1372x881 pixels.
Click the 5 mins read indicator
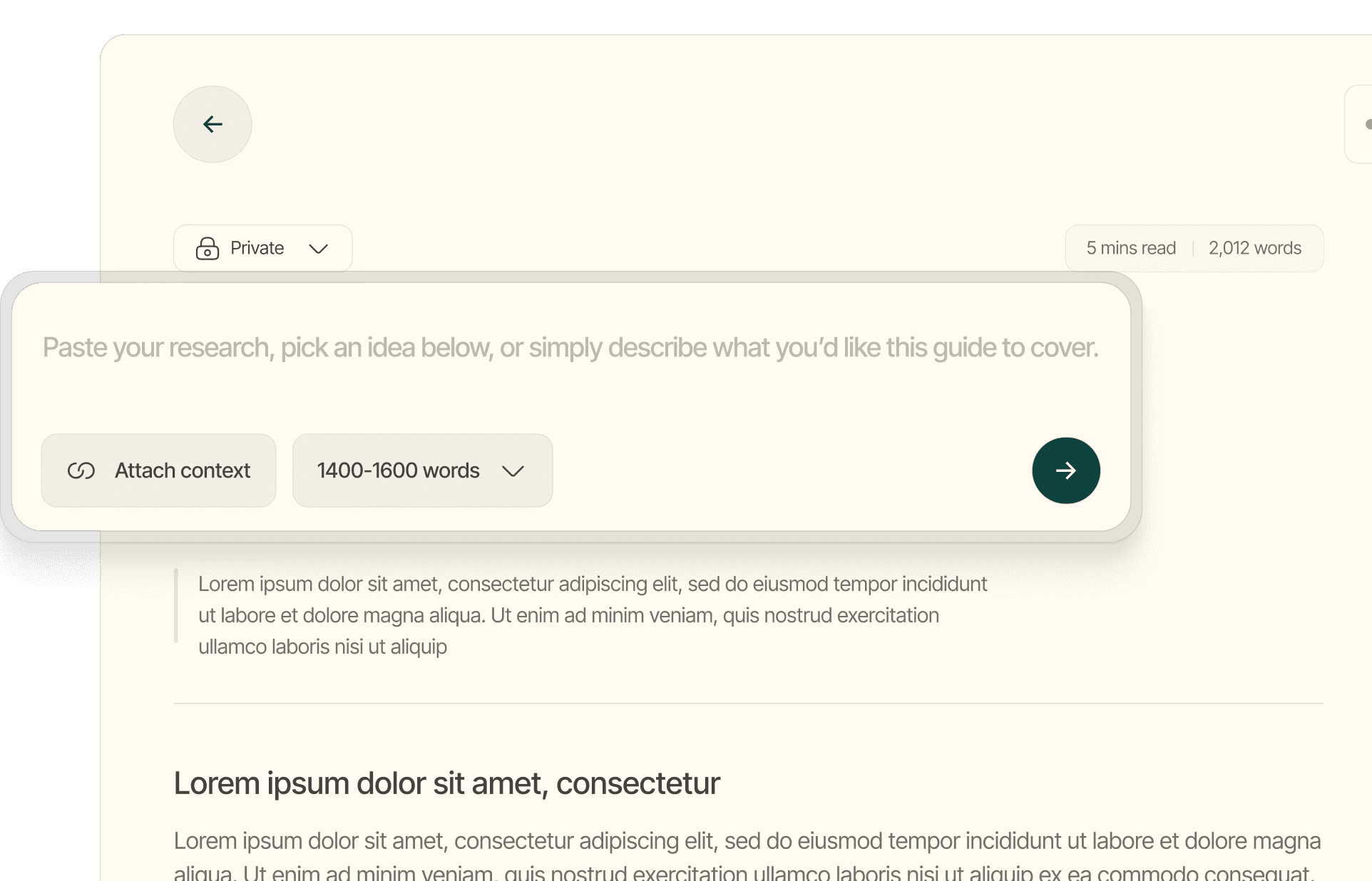[1130, 248]
